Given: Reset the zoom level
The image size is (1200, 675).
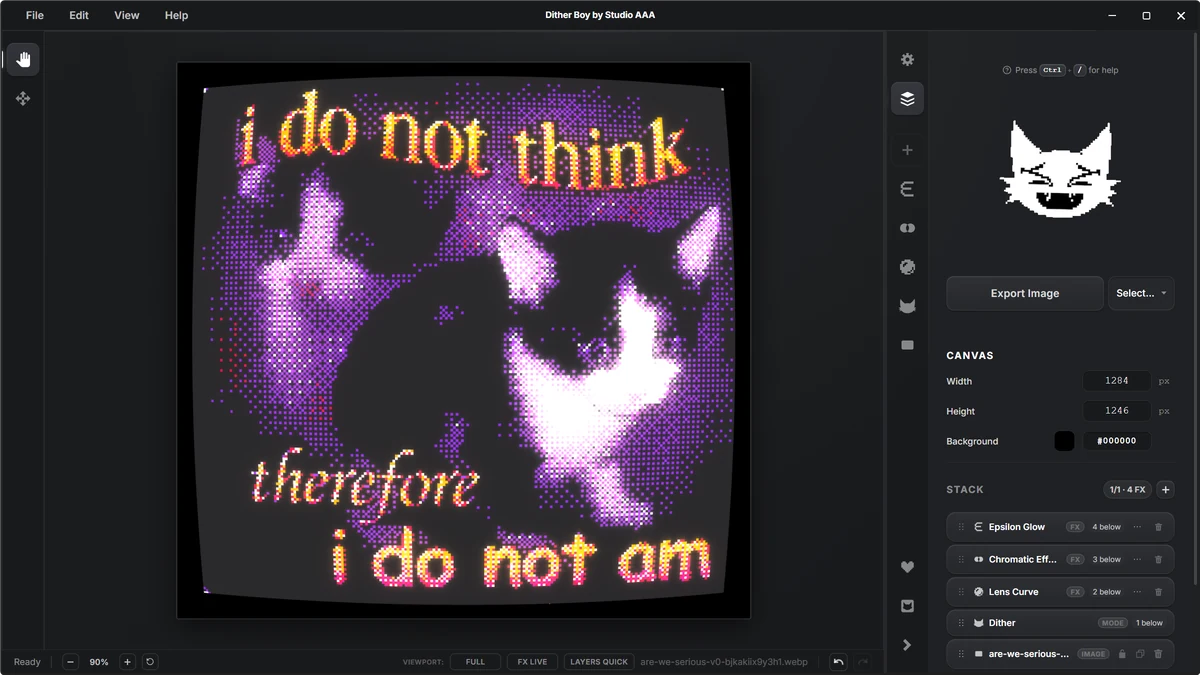Looking at the screenshot, I should click(x=150, y=662).
